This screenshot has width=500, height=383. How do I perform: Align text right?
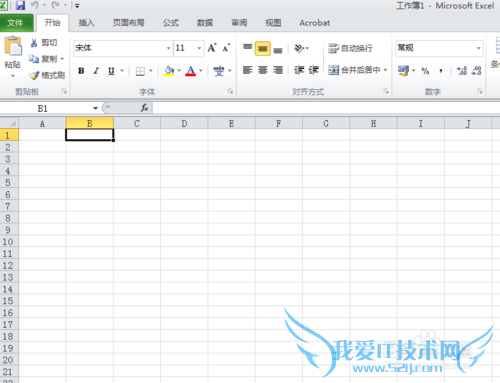(x=278, y=70)
